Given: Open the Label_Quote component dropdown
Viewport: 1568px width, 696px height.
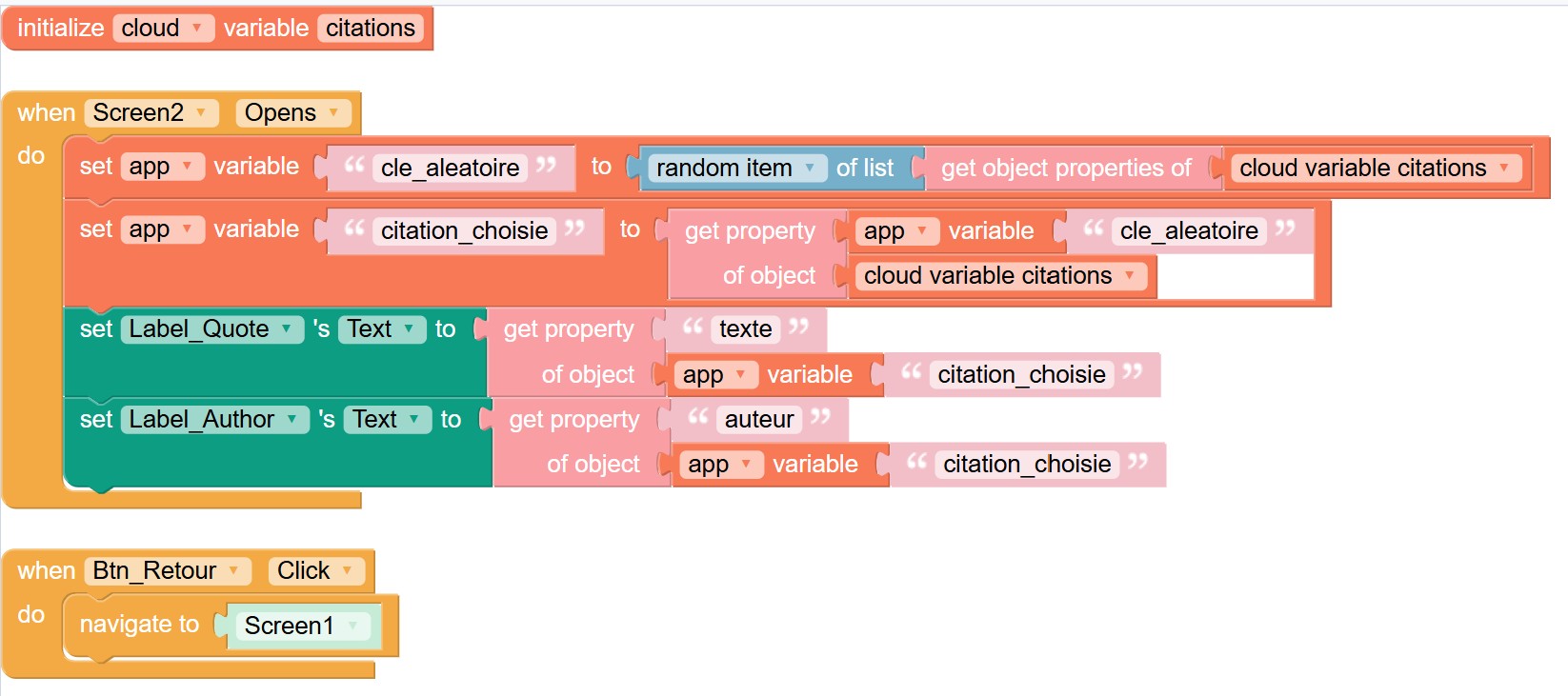Looking at the screenshot, I should click(286, 328).
